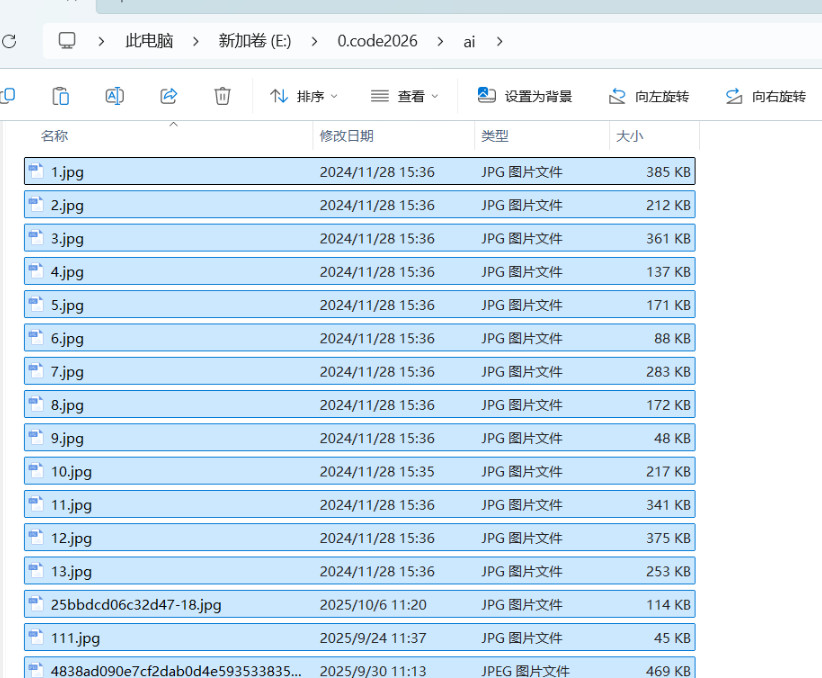Go to 0.code2026 folder in breadcrumb
The width and height of the screenshot is (822, 678).
[x=376, y=41]
